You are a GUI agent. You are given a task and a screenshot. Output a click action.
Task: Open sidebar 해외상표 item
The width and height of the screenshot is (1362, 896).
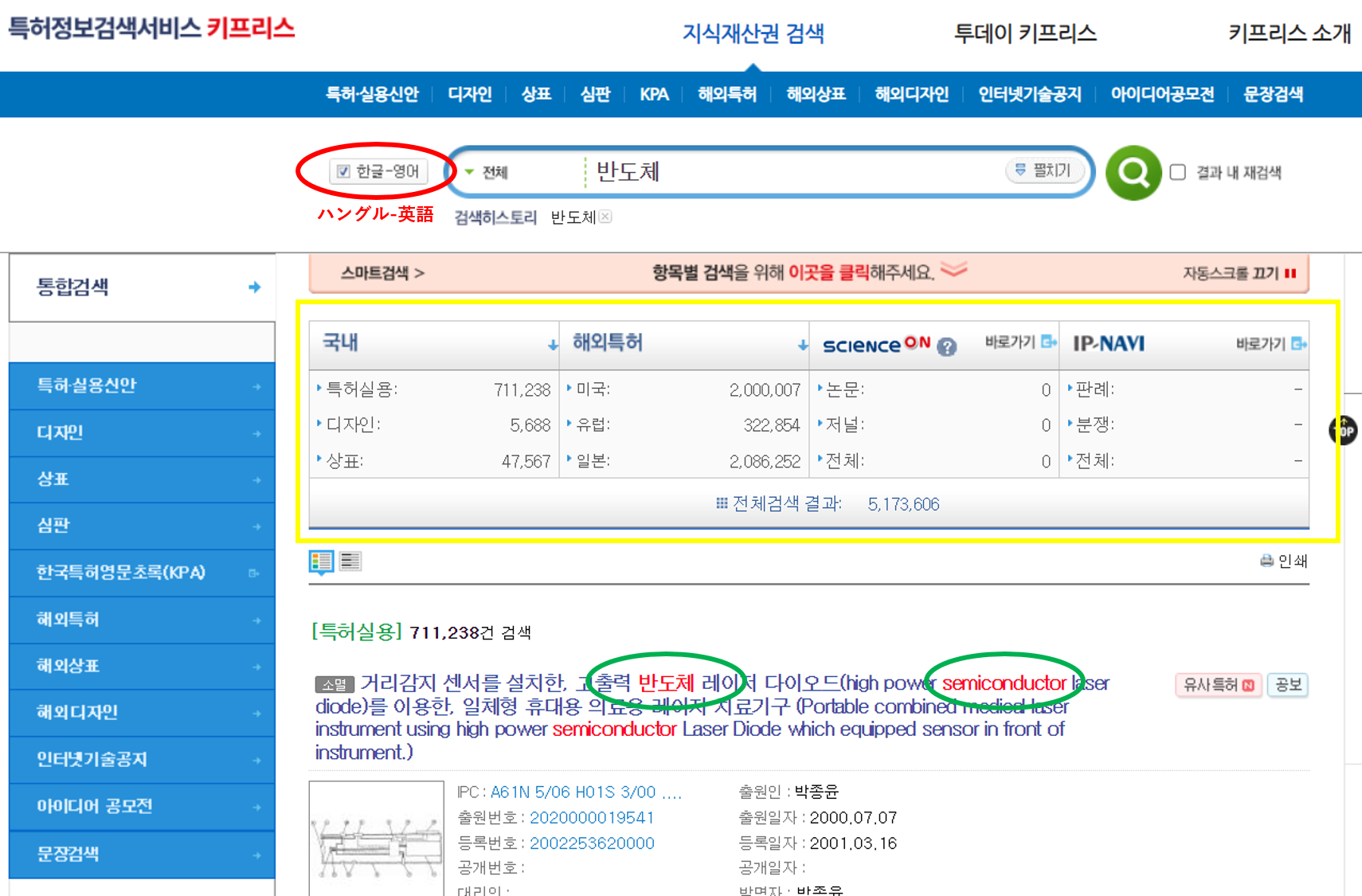click(x=142, y=666)
